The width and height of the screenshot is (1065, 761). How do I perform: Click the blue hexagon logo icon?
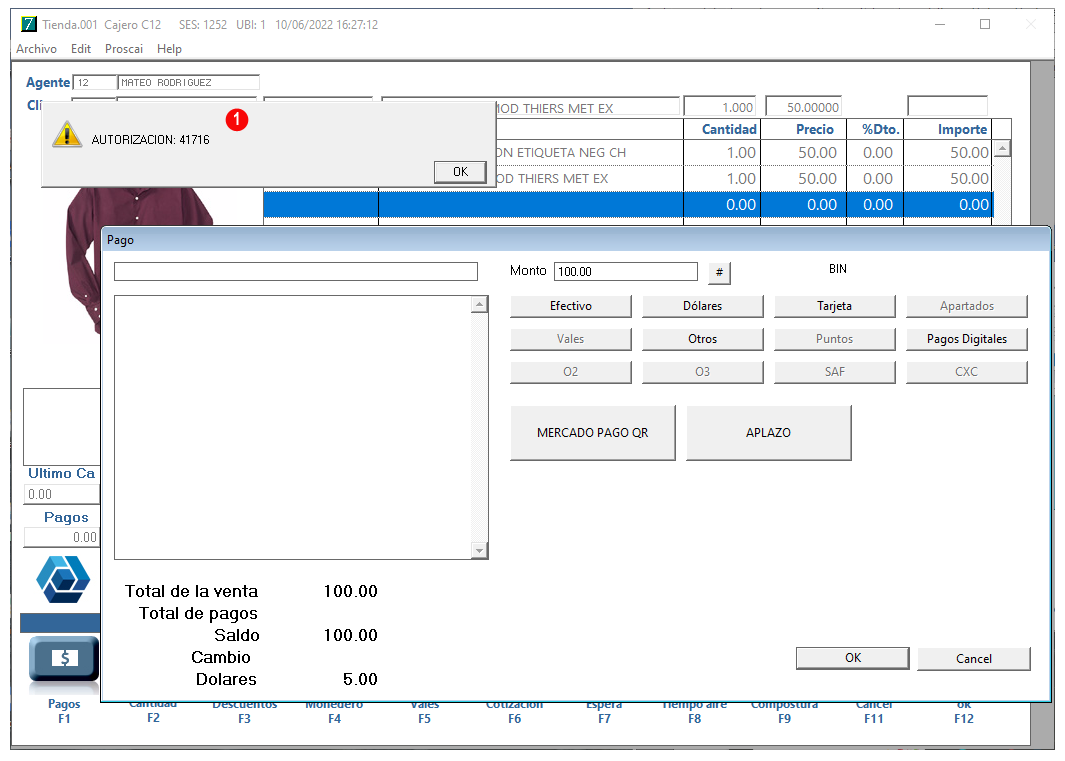63,580
